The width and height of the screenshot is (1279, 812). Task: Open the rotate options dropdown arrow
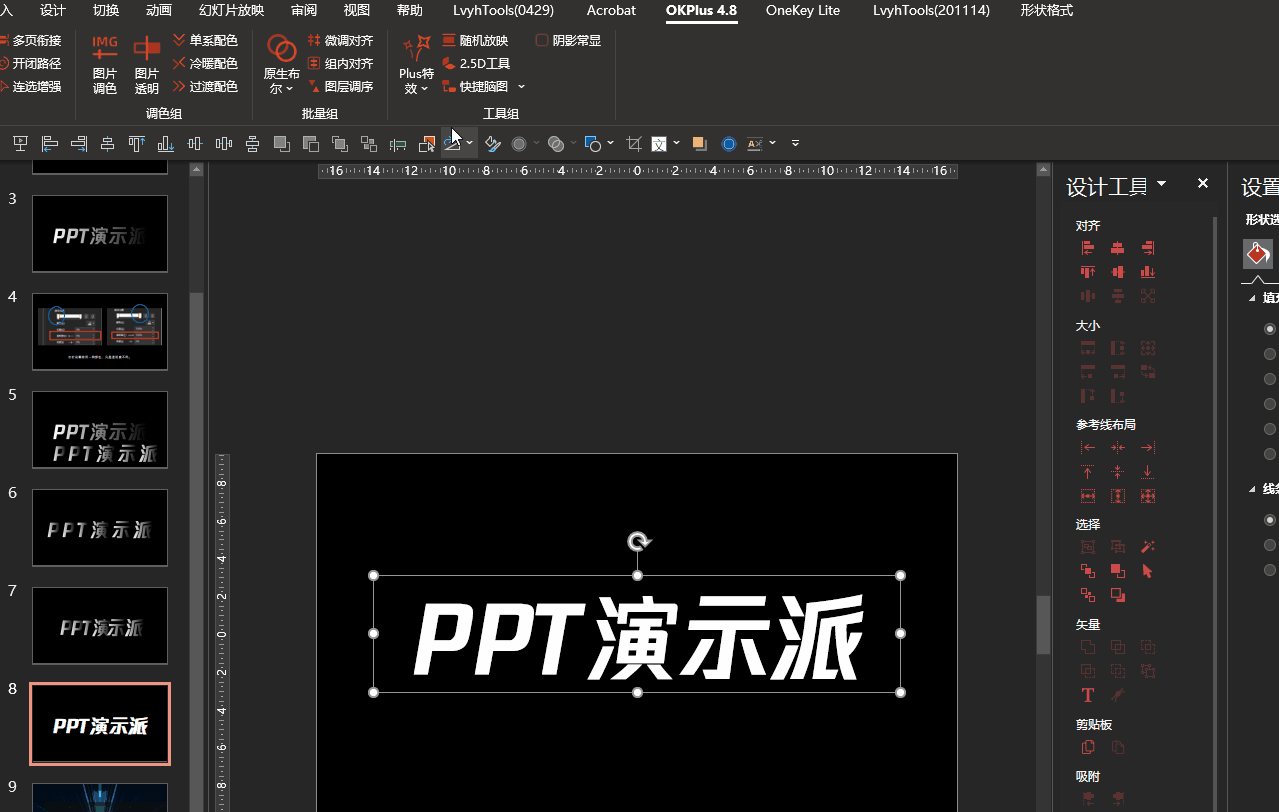[x=469, y=143]
